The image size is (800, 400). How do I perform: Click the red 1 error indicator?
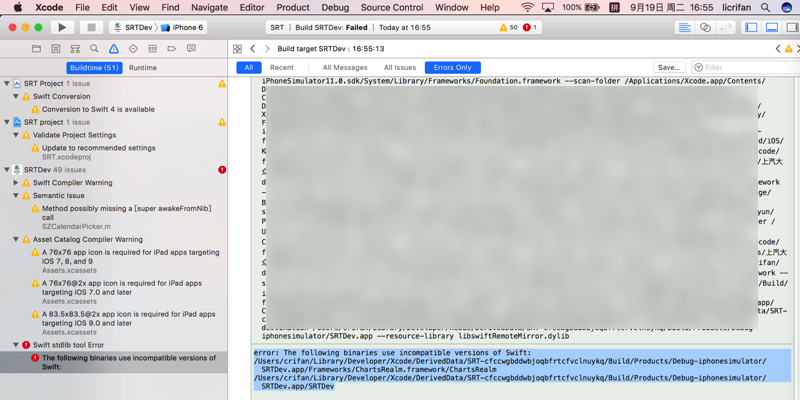point(530,28)
